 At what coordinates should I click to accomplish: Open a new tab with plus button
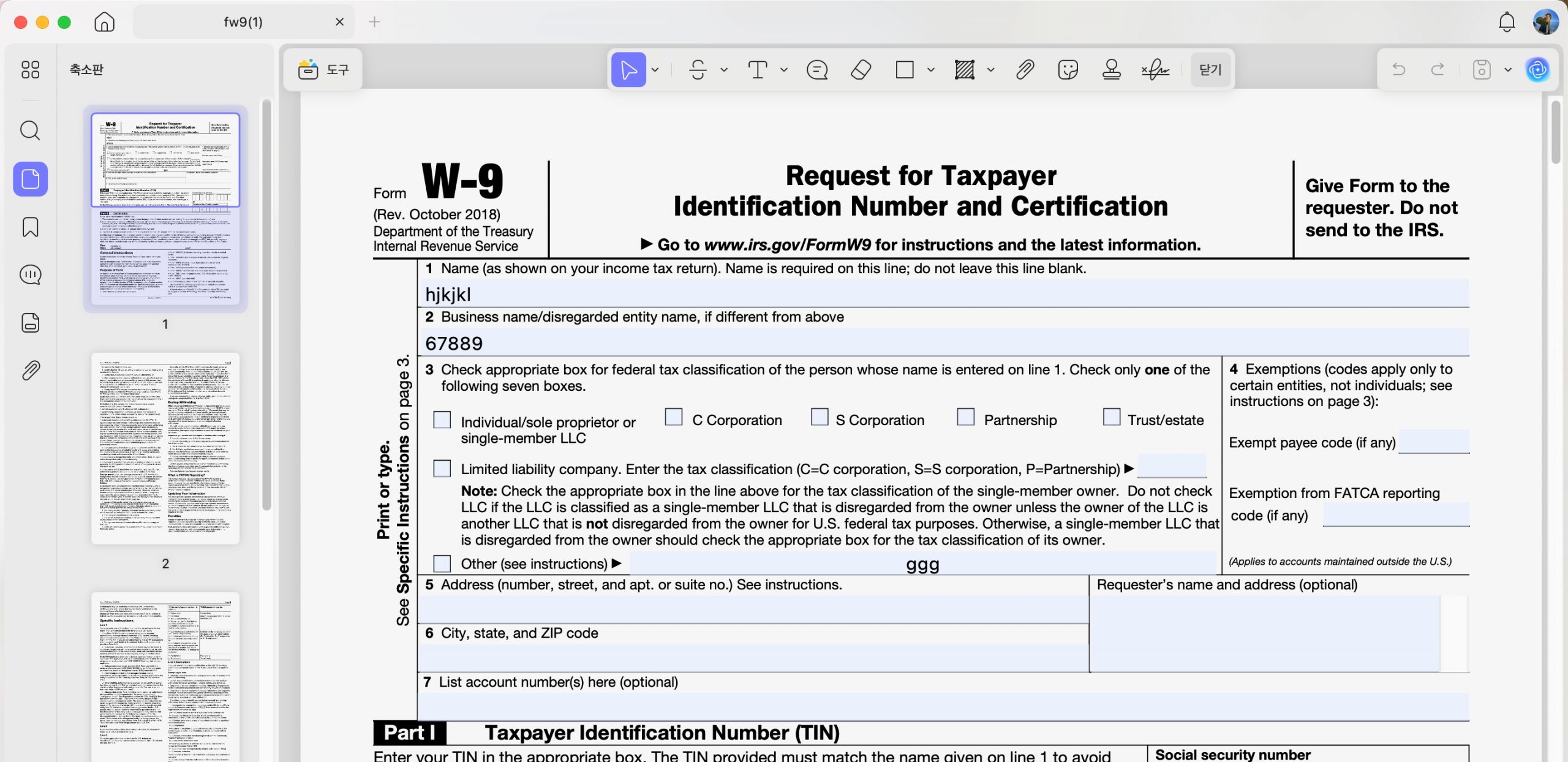pos(374,22)
